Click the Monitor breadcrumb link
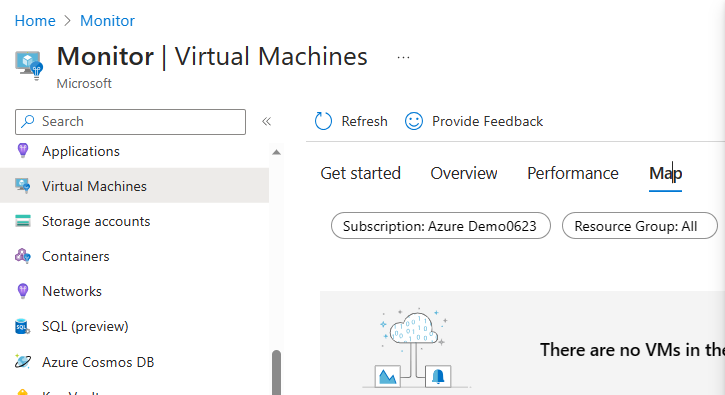 click(x=107, y=21)
